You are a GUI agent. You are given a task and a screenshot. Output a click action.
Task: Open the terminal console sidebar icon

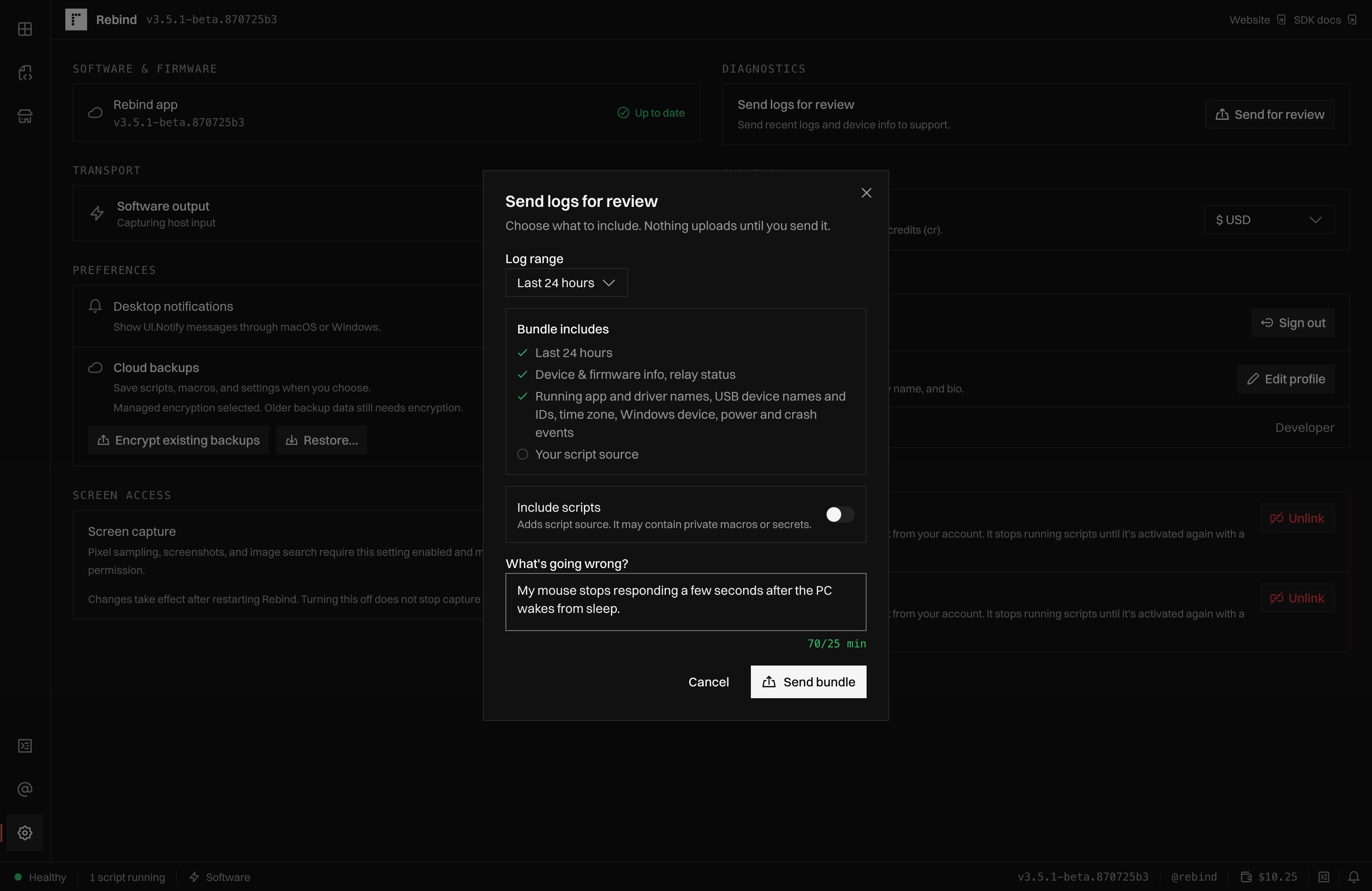coord(25,746)
